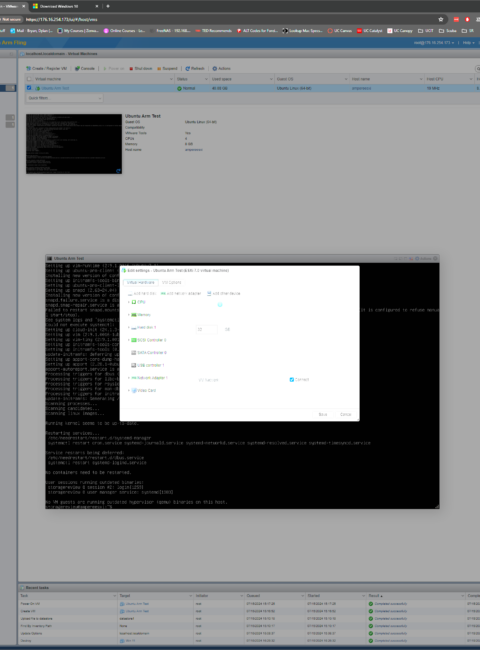Switch to the Virtual Hardware tab

(x=141, y=283)
